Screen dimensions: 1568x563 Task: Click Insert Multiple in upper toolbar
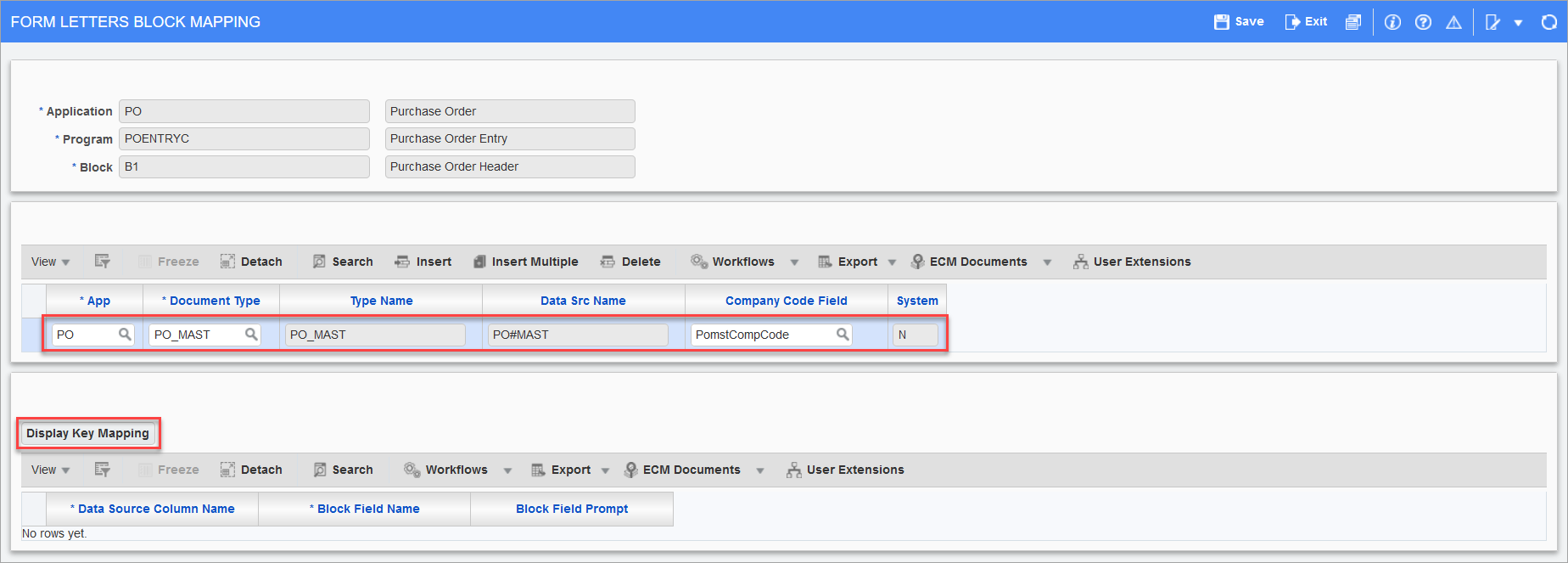click(x=526, y=262)
